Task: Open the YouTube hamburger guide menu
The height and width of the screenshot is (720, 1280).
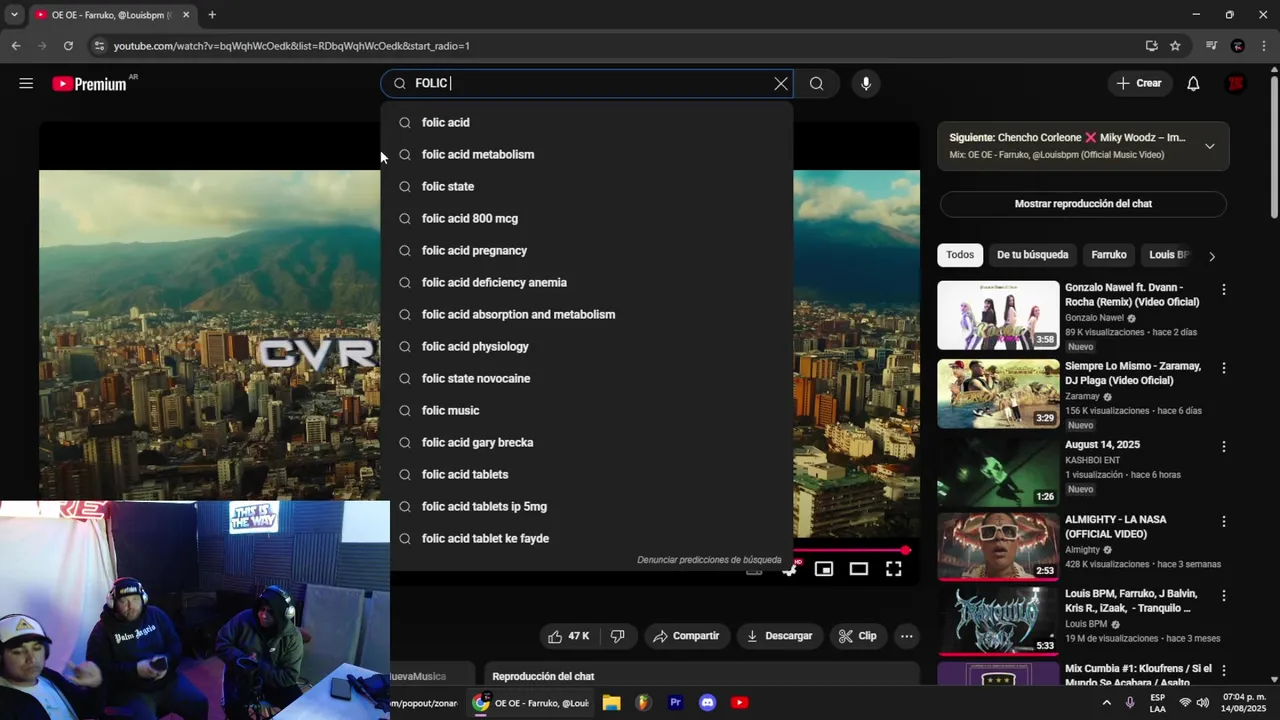Action: point(26,84)
